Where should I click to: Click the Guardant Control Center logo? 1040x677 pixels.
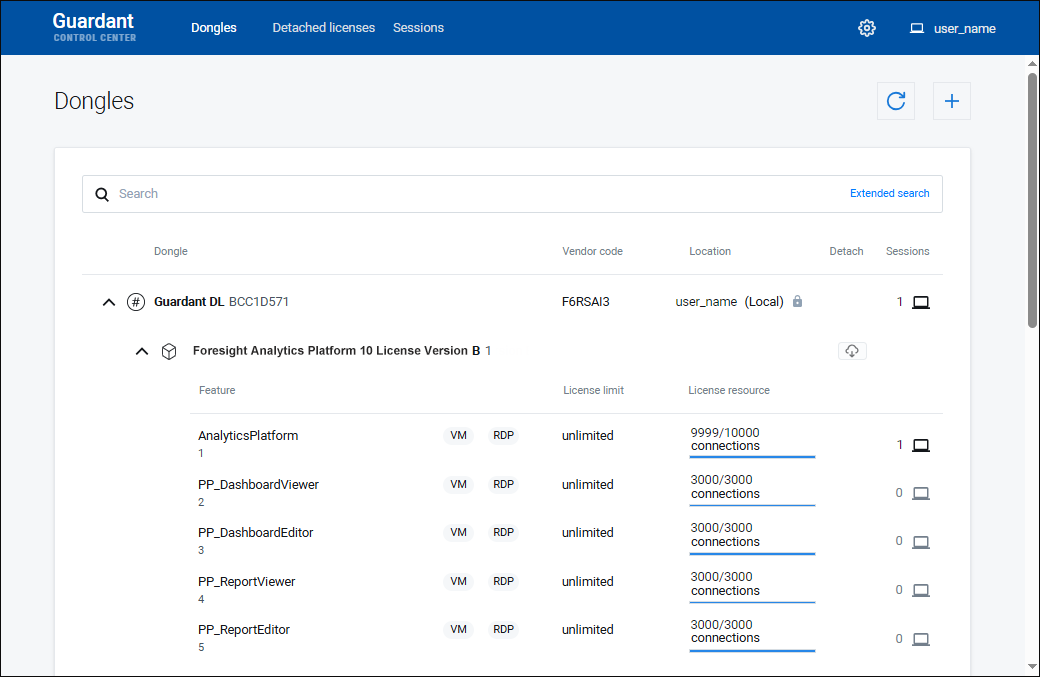tap(94, 27)
